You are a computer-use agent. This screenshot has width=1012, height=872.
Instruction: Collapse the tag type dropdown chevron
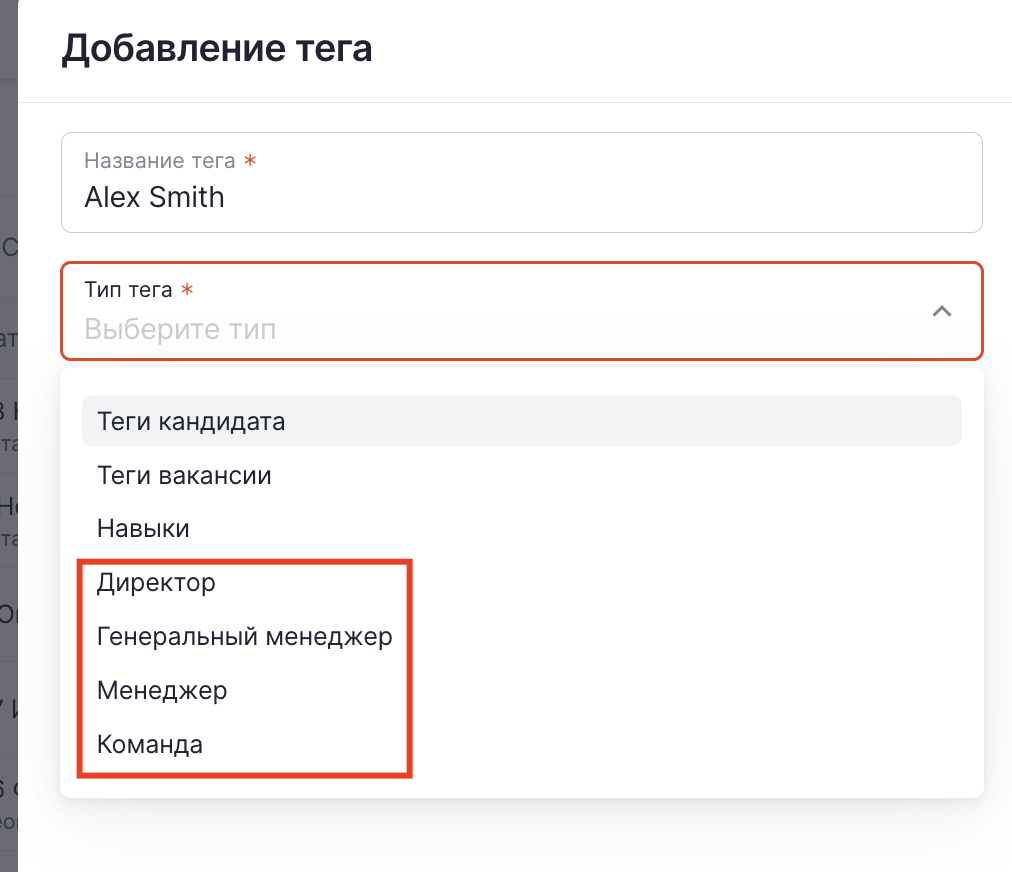tap(941, 311)
